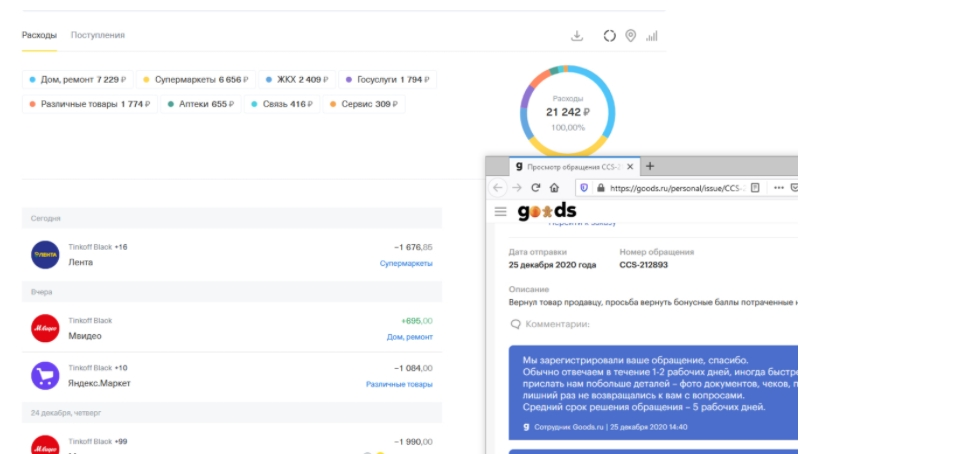Open the tracking protection shield icon
The width and height of the screenshot is (959, 454).
click(x=584, y=188)
